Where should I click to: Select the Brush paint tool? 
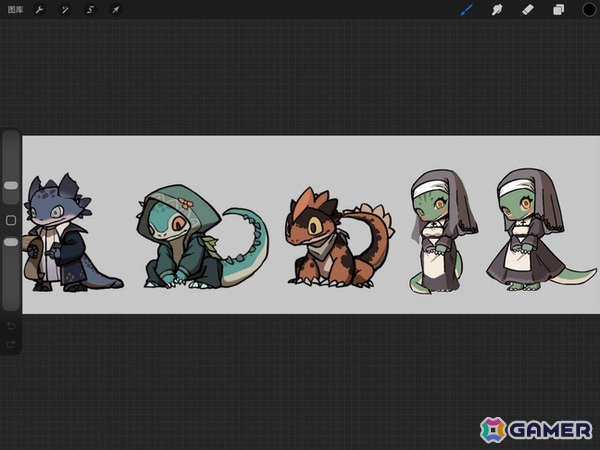(x=466, y=10)
